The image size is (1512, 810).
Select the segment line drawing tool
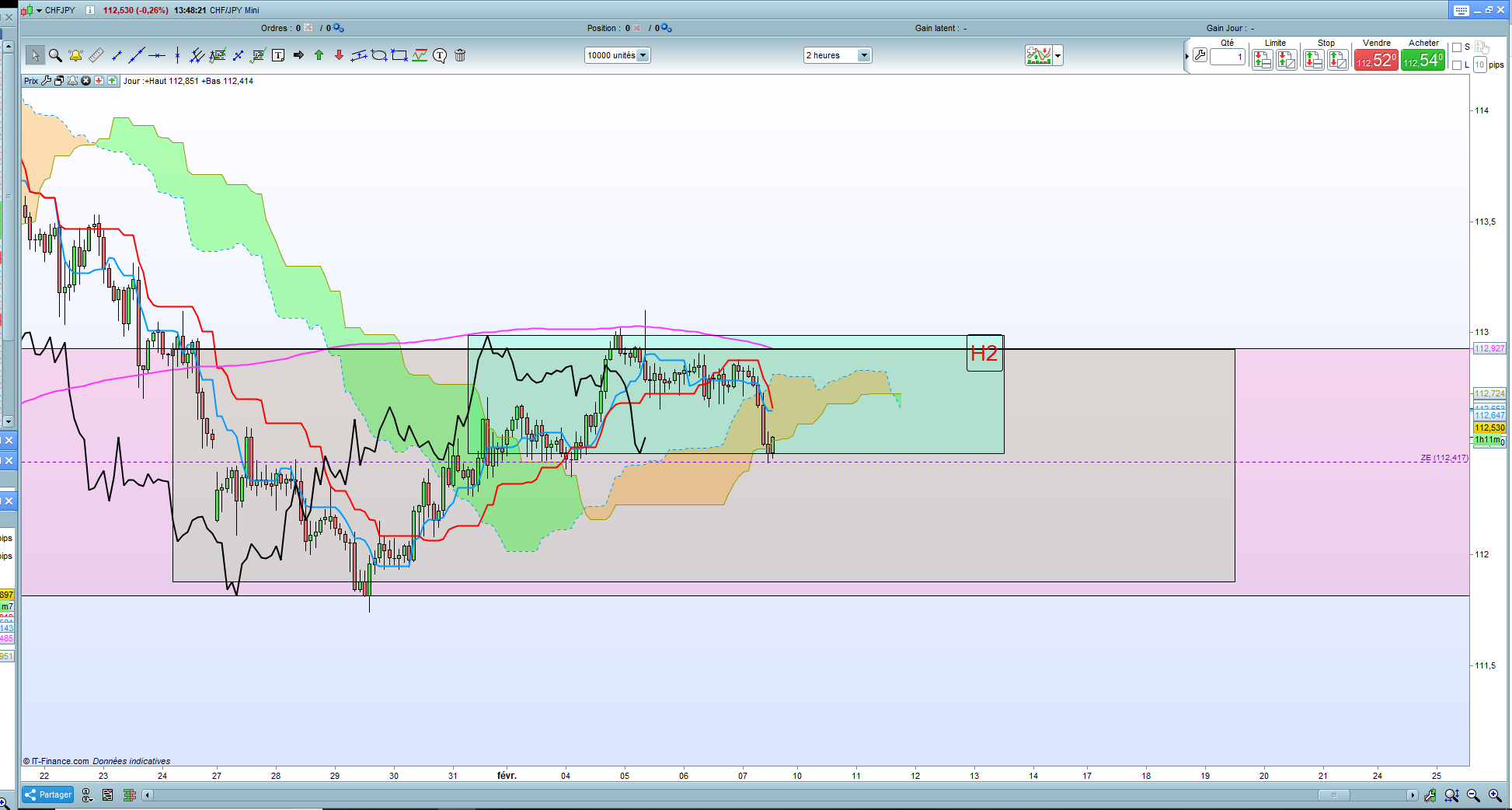click(x=117, y=55)
